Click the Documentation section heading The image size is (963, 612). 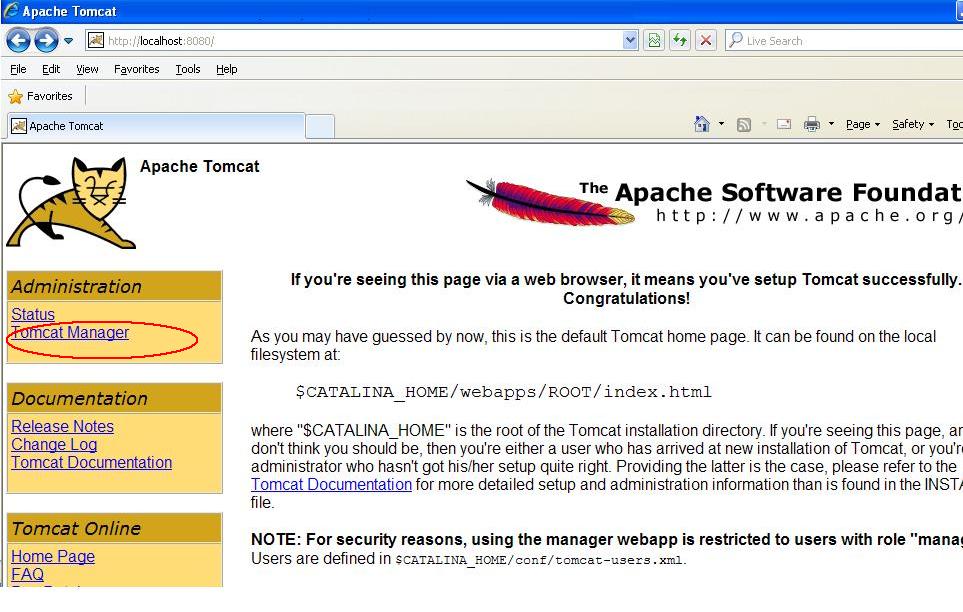click(x=79, y=399)
